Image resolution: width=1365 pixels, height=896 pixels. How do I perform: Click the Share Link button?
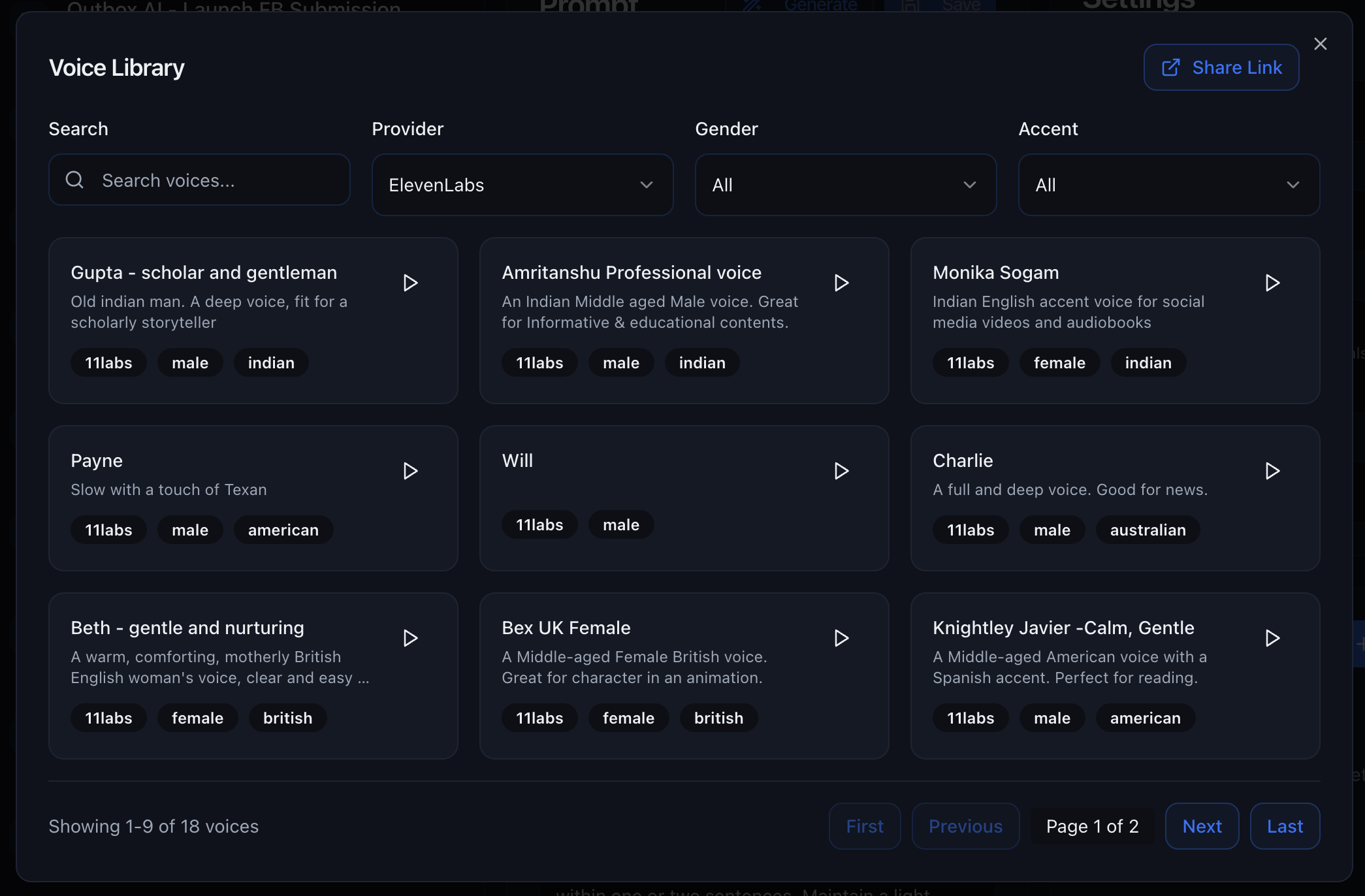(1221, 67)
